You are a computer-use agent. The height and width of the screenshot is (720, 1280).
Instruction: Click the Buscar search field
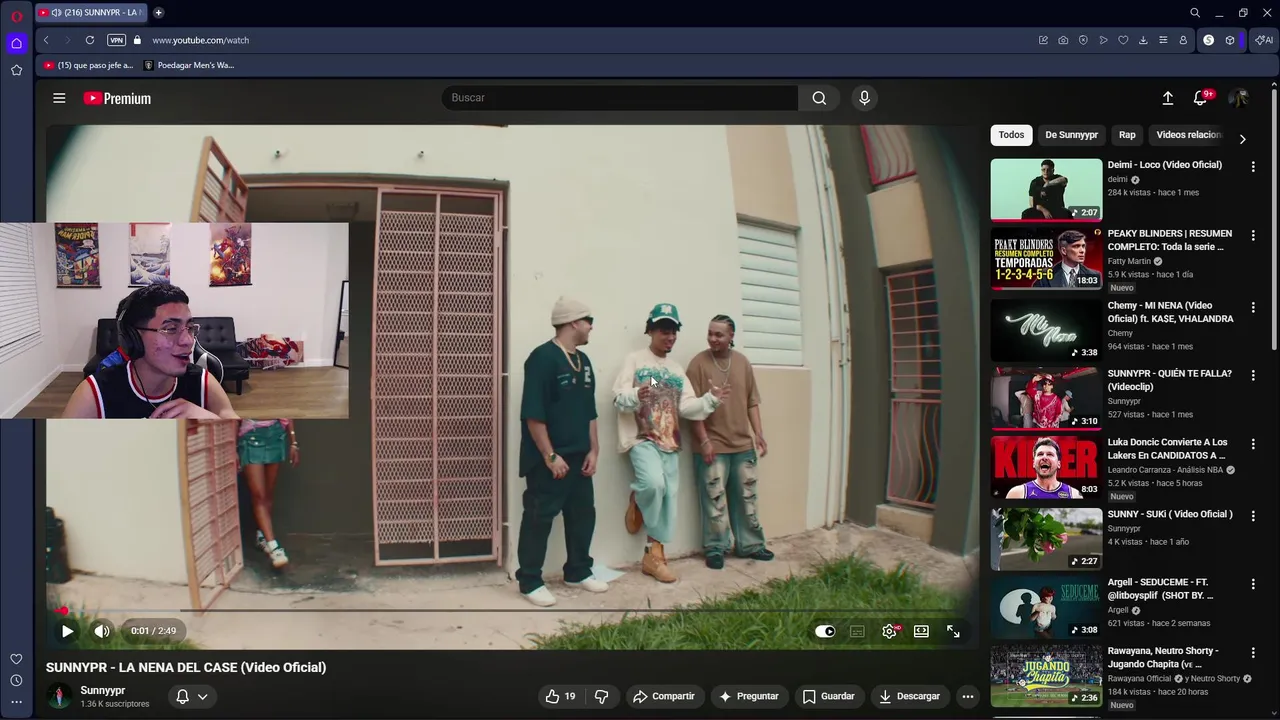(620, 98)
